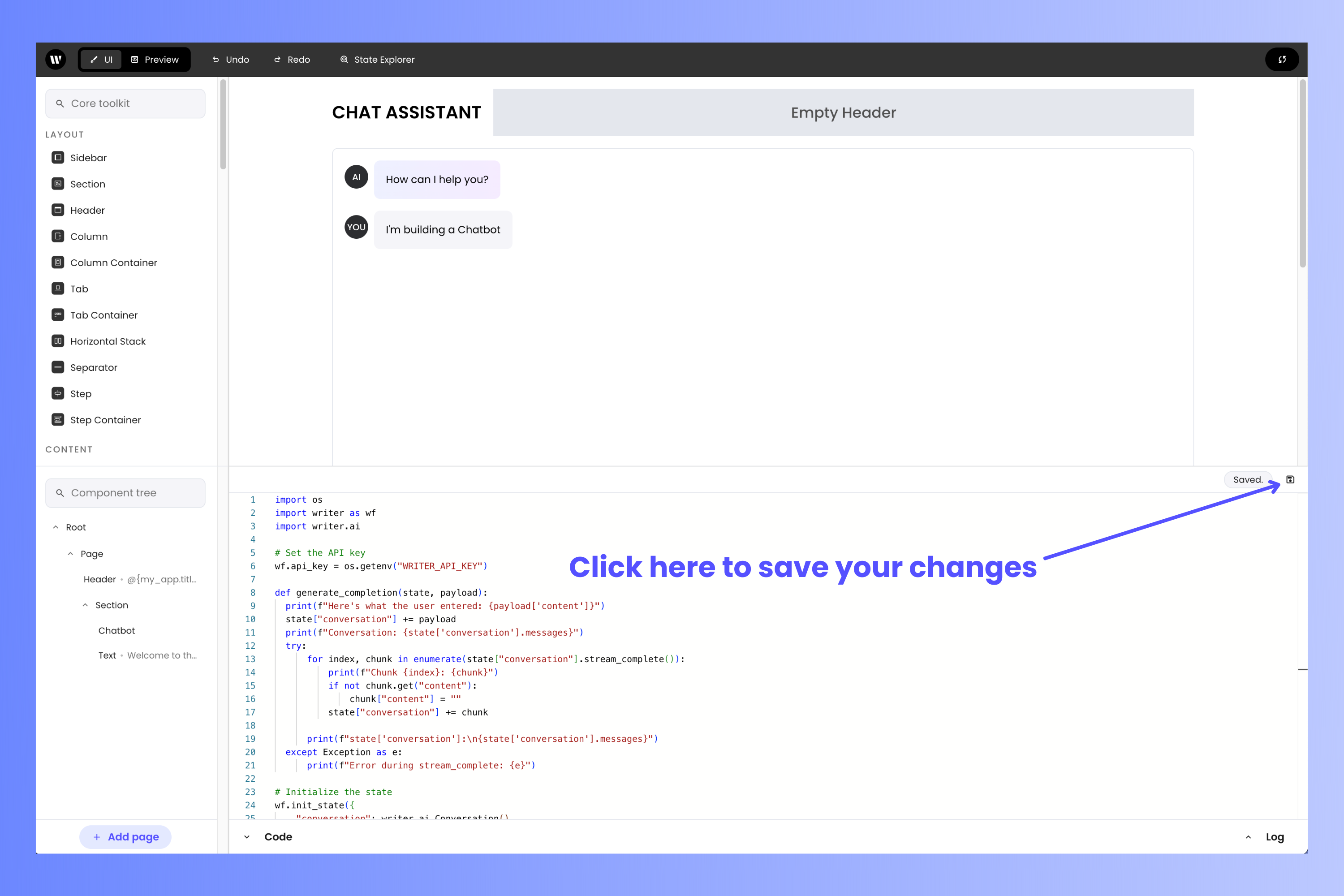Click Redo in the top bar
This screenshot has height=896, width=1344.
pos(292,60)
